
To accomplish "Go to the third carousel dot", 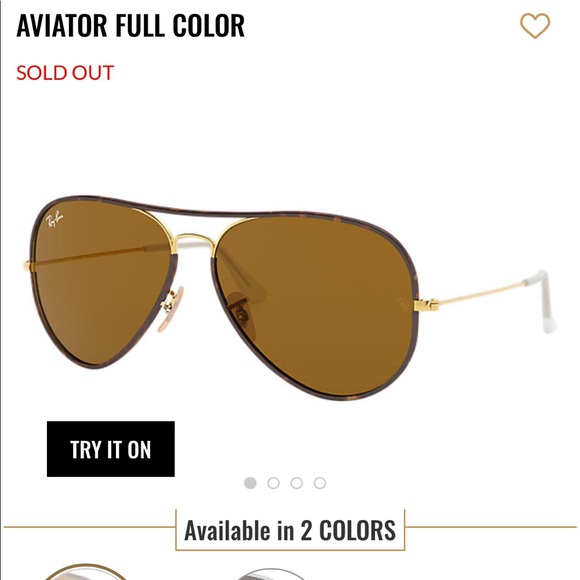I will point(297,483).
